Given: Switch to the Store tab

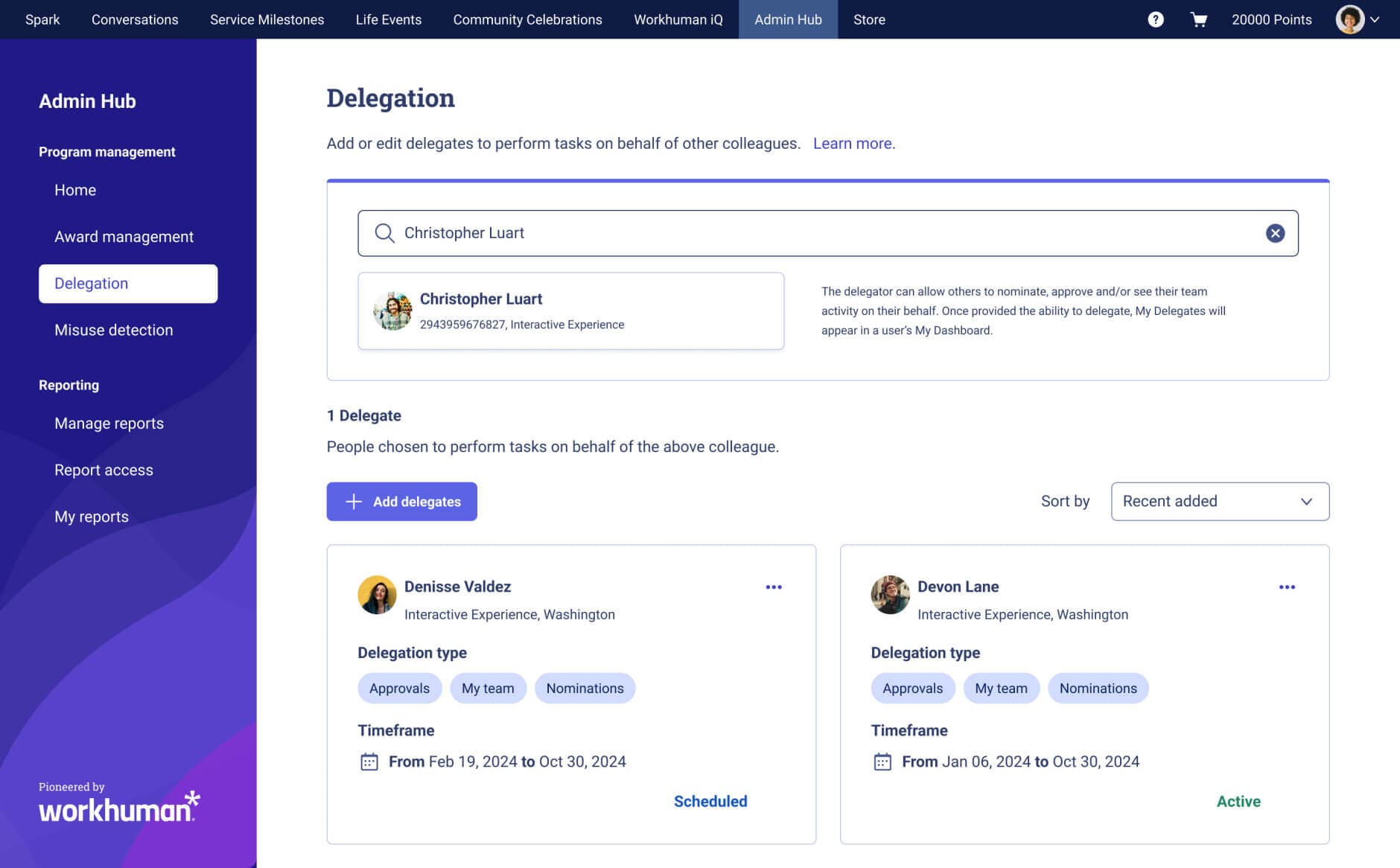Looking at the screenshot, I should [868, 19].
